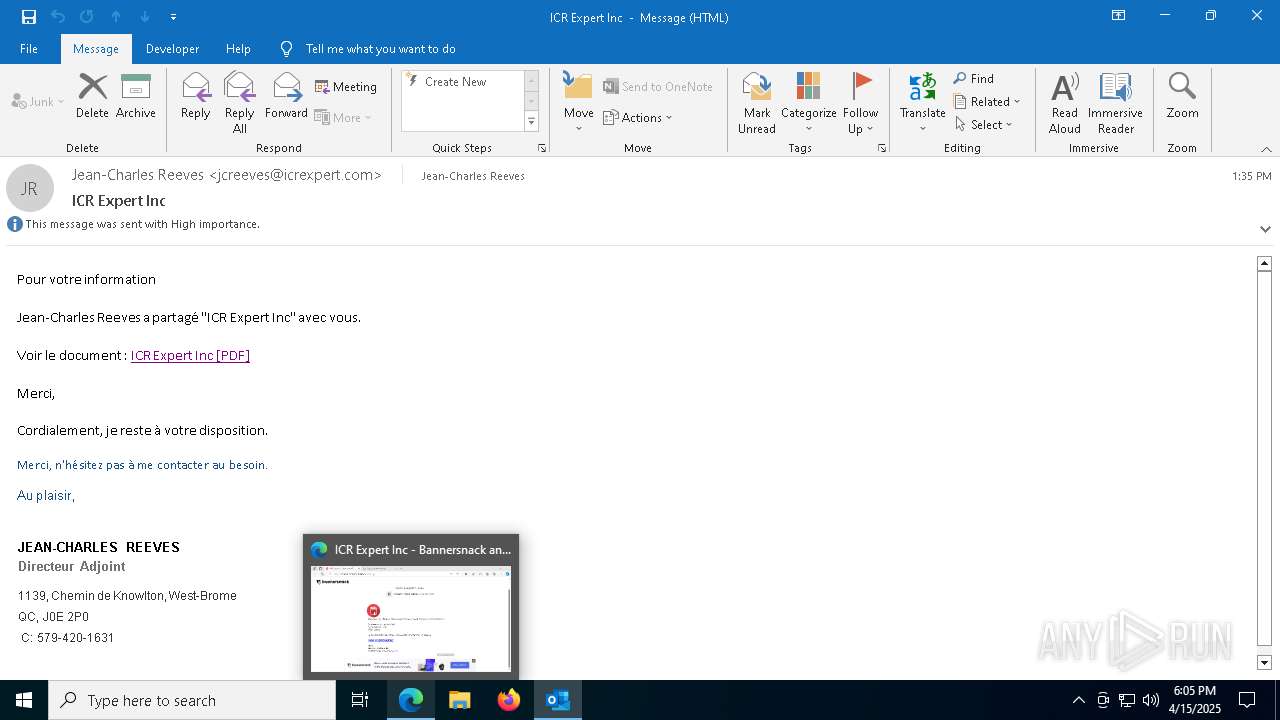Viewport: 1280px width, 720px height.
Task: Open the Windows Start menu
Action: pyautogui.click(x=24, y=700)
